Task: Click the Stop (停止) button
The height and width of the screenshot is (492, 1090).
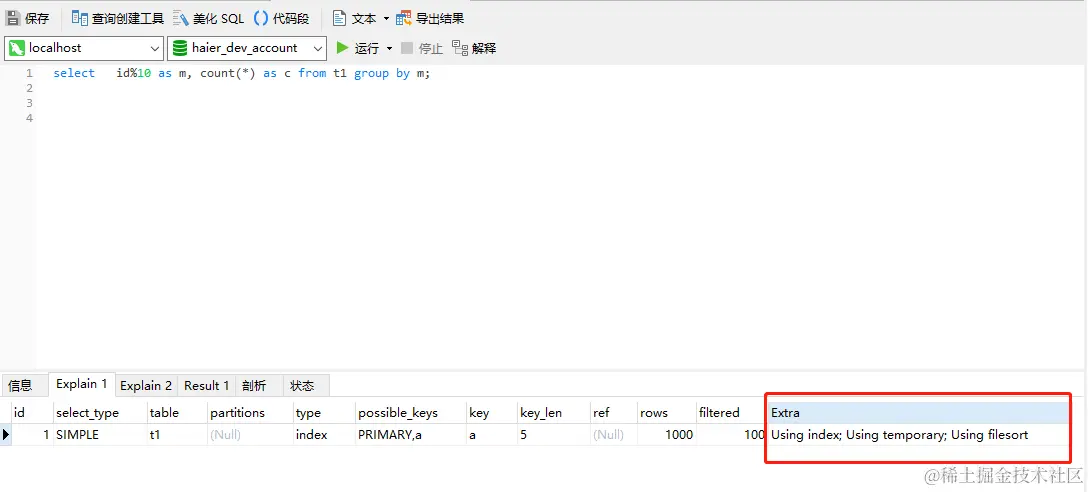Action: coord(422,48)
